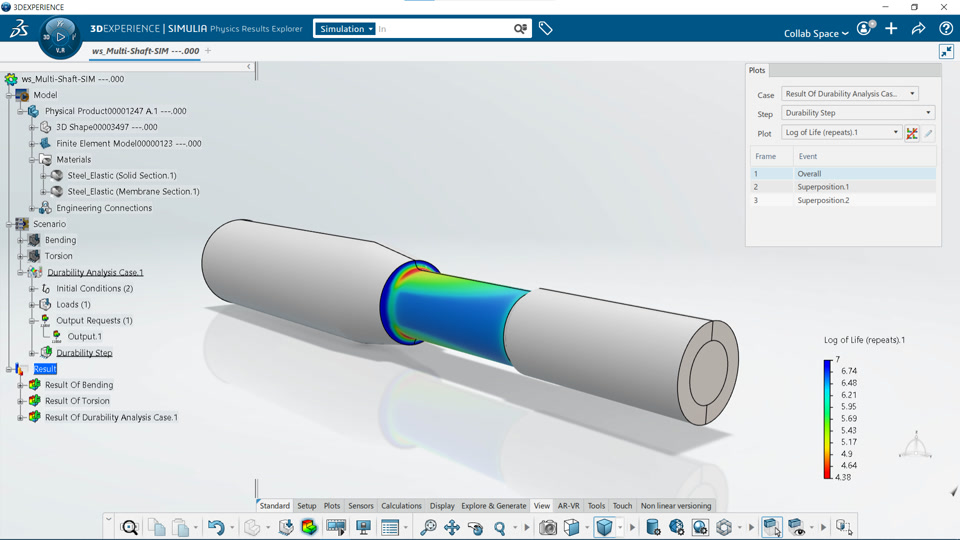This screenshot has width=960, height=540.
Task: Select Superposition.1 frame row
Action: point(843,187)
